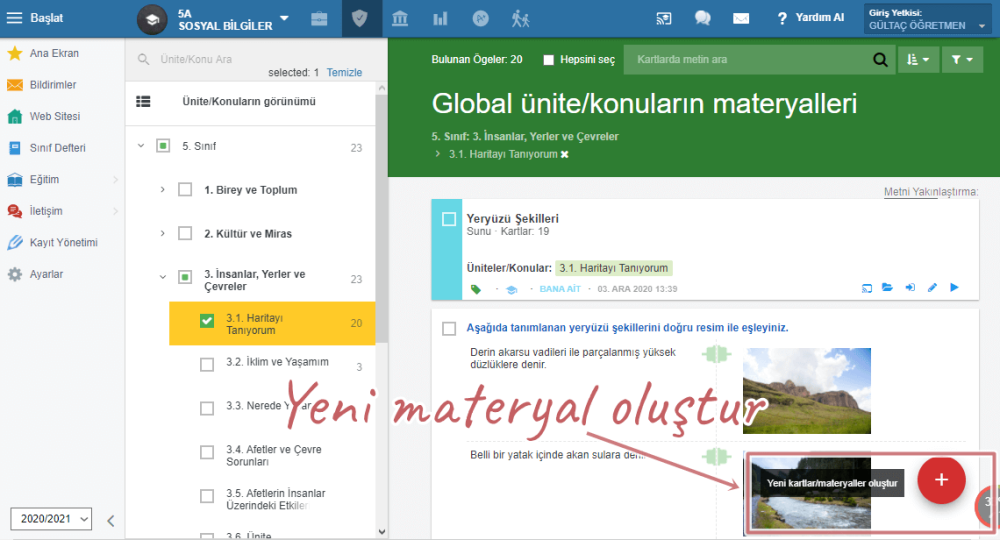Click the A+ grades circle icon
This screenshot has width=1000, height=540.
481,19
